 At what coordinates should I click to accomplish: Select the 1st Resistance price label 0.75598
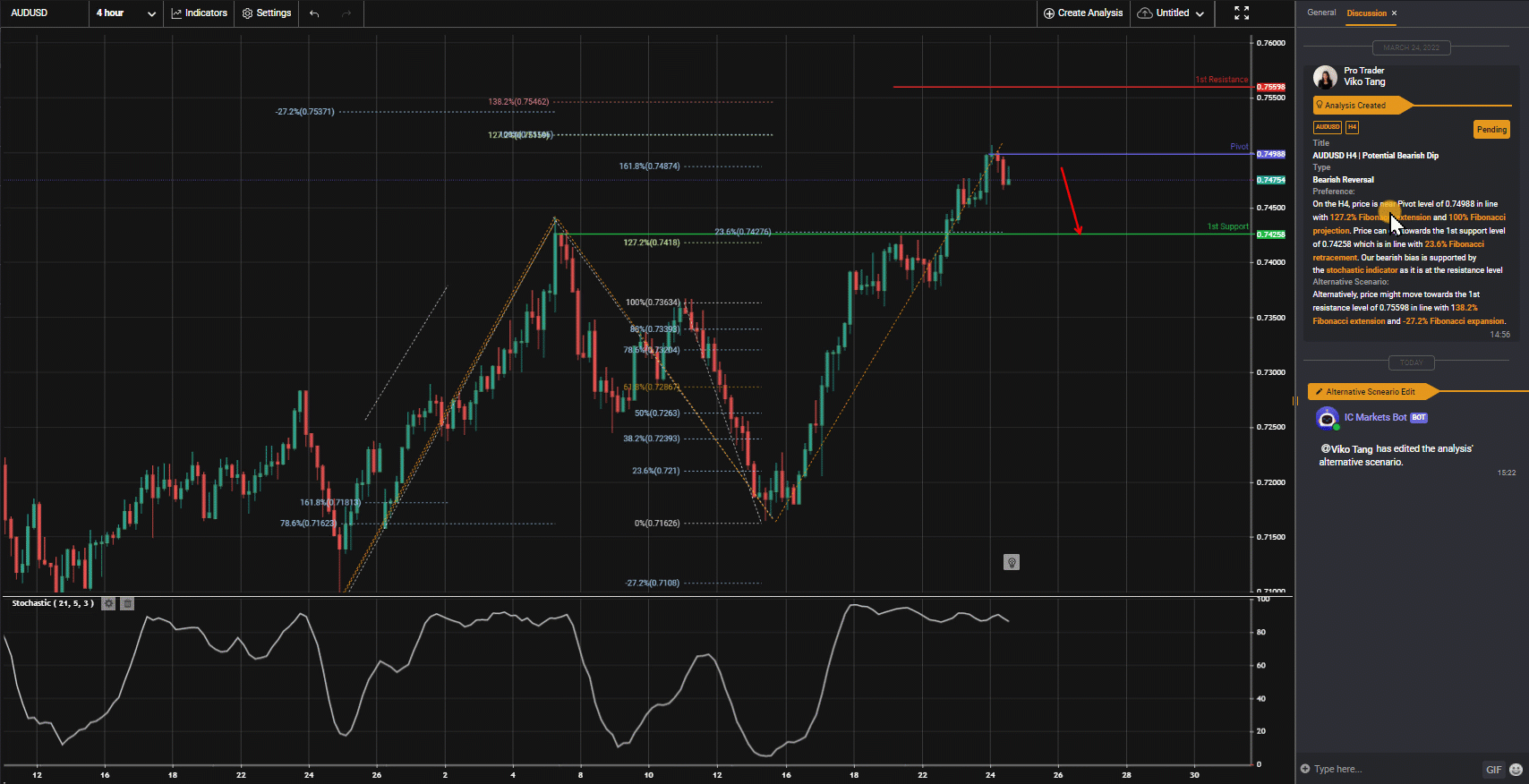[1271, 88]
